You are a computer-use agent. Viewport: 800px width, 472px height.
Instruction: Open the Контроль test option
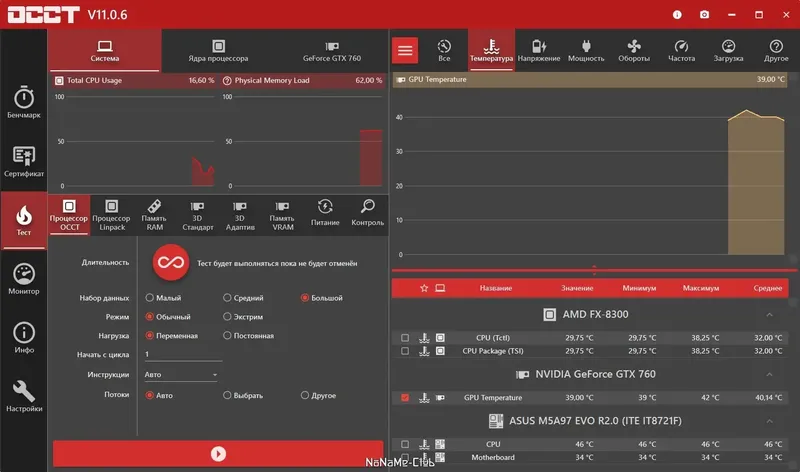[x=367, y=213]
